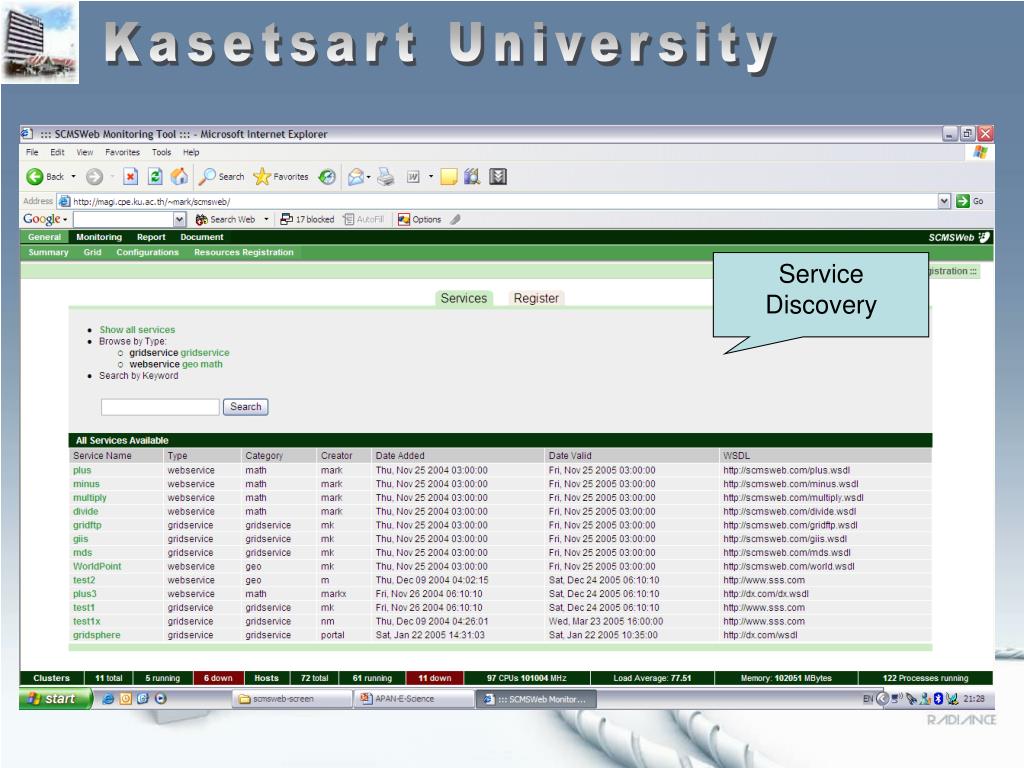1024x768 pixels.
Task: Expand the Google search box history dropdown
Action: (180, 219)
